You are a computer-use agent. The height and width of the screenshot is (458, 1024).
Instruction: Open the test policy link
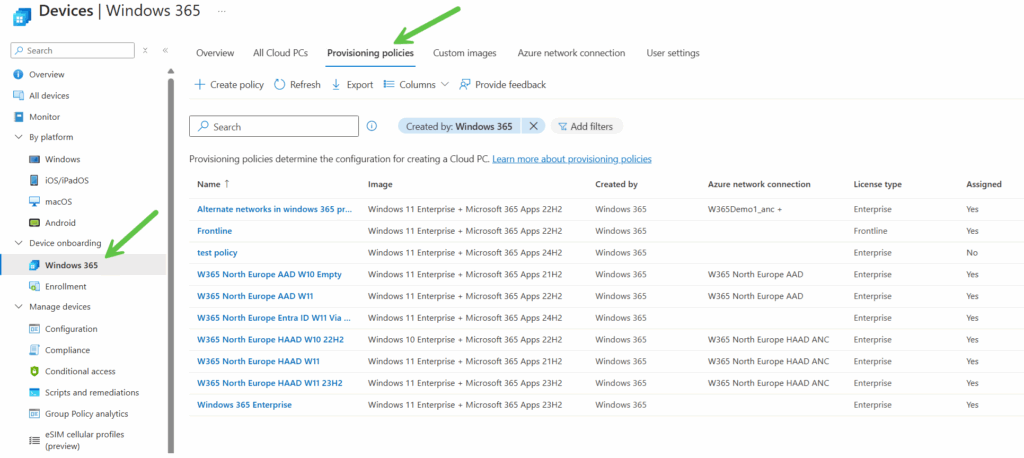click(x=217, y=252)
